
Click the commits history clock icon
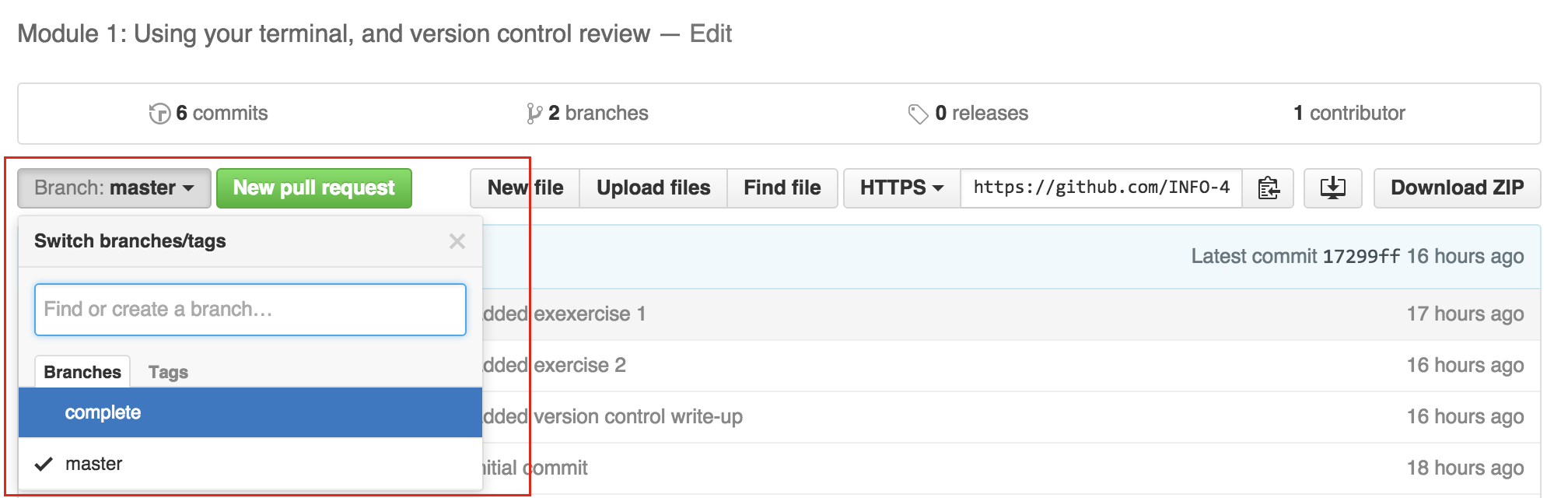[159, 114]
